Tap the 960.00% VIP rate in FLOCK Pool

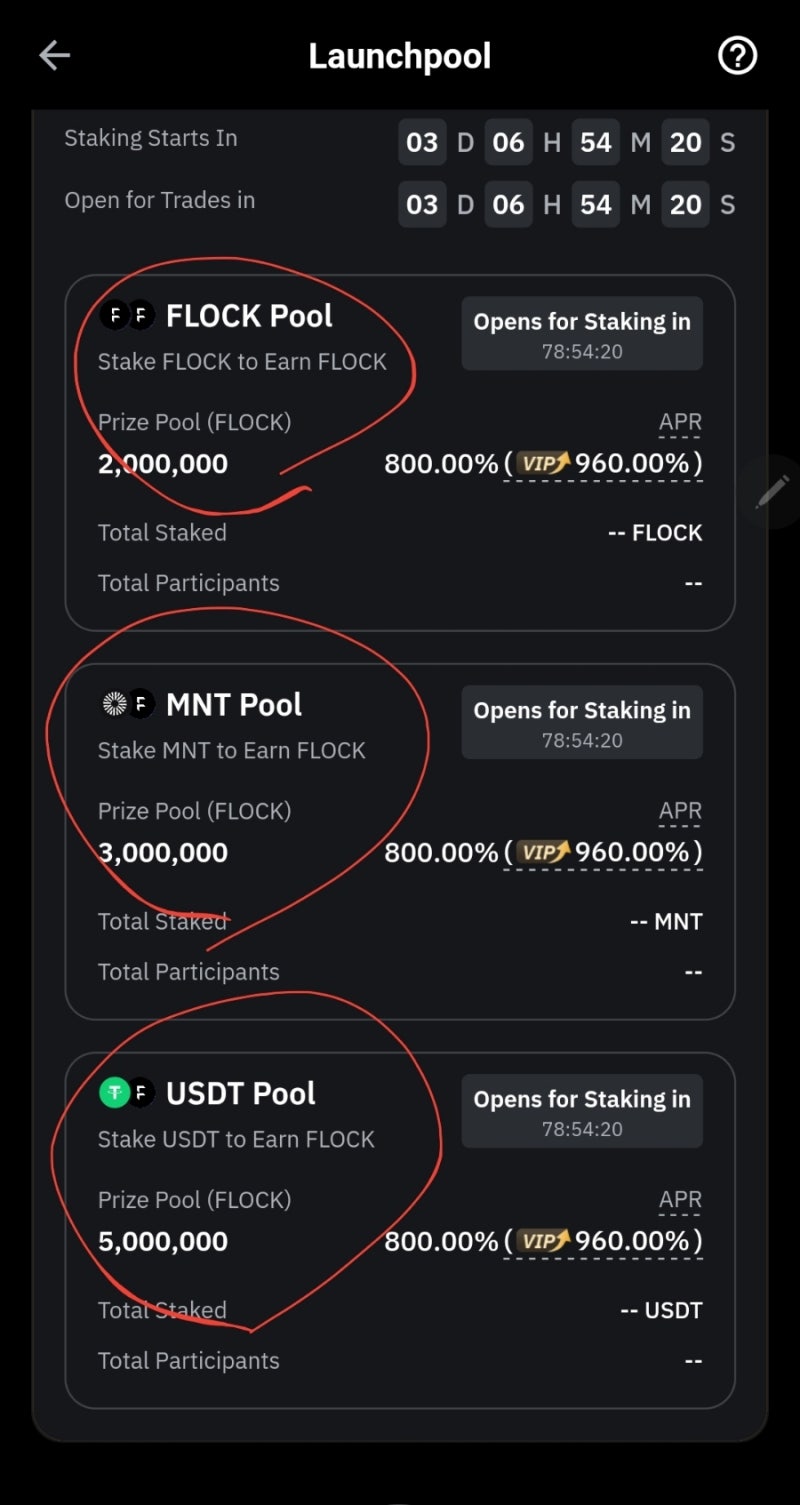tap(632, 463)
